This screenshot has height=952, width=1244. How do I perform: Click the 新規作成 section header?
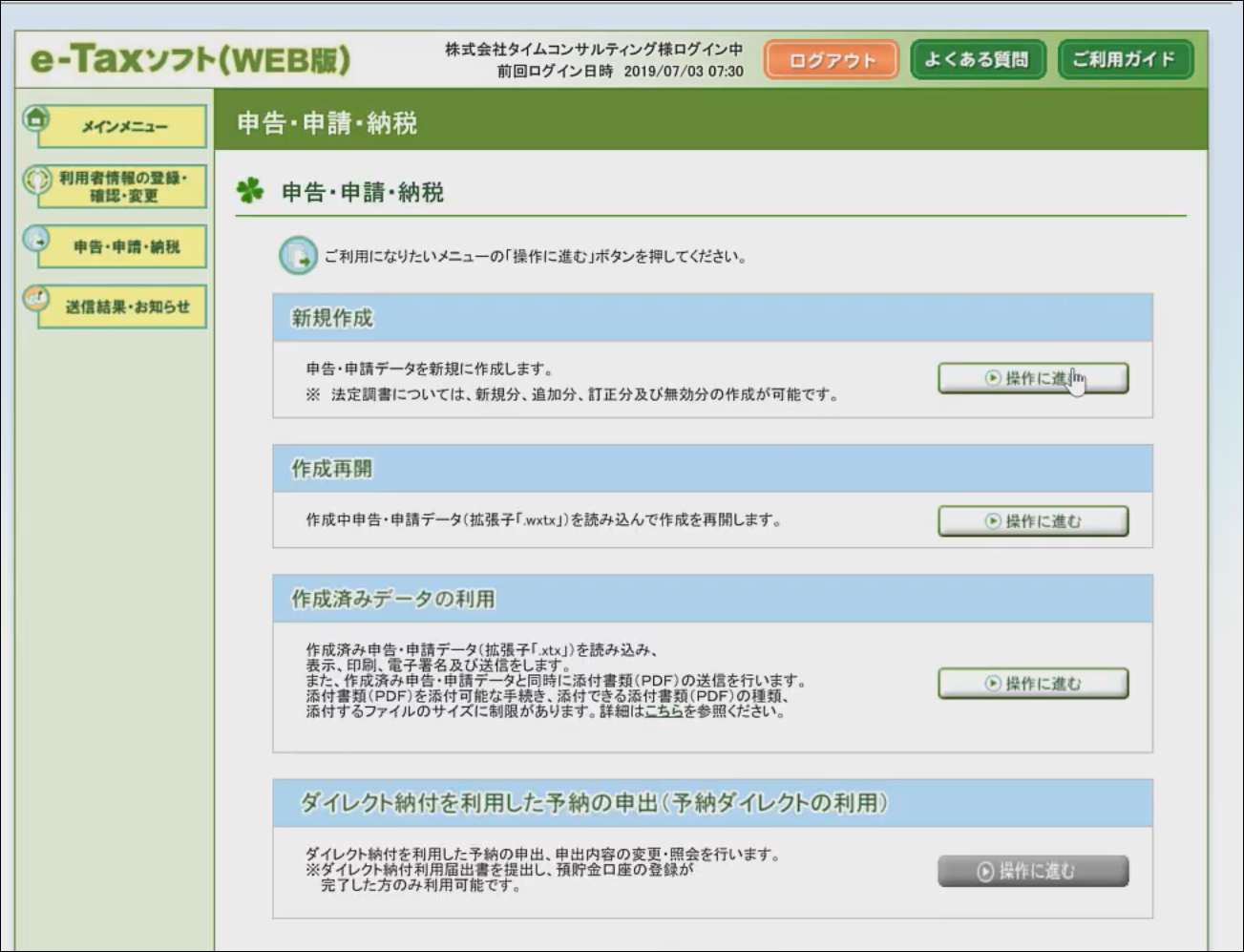pyautogui.click(x=712, y=318)
